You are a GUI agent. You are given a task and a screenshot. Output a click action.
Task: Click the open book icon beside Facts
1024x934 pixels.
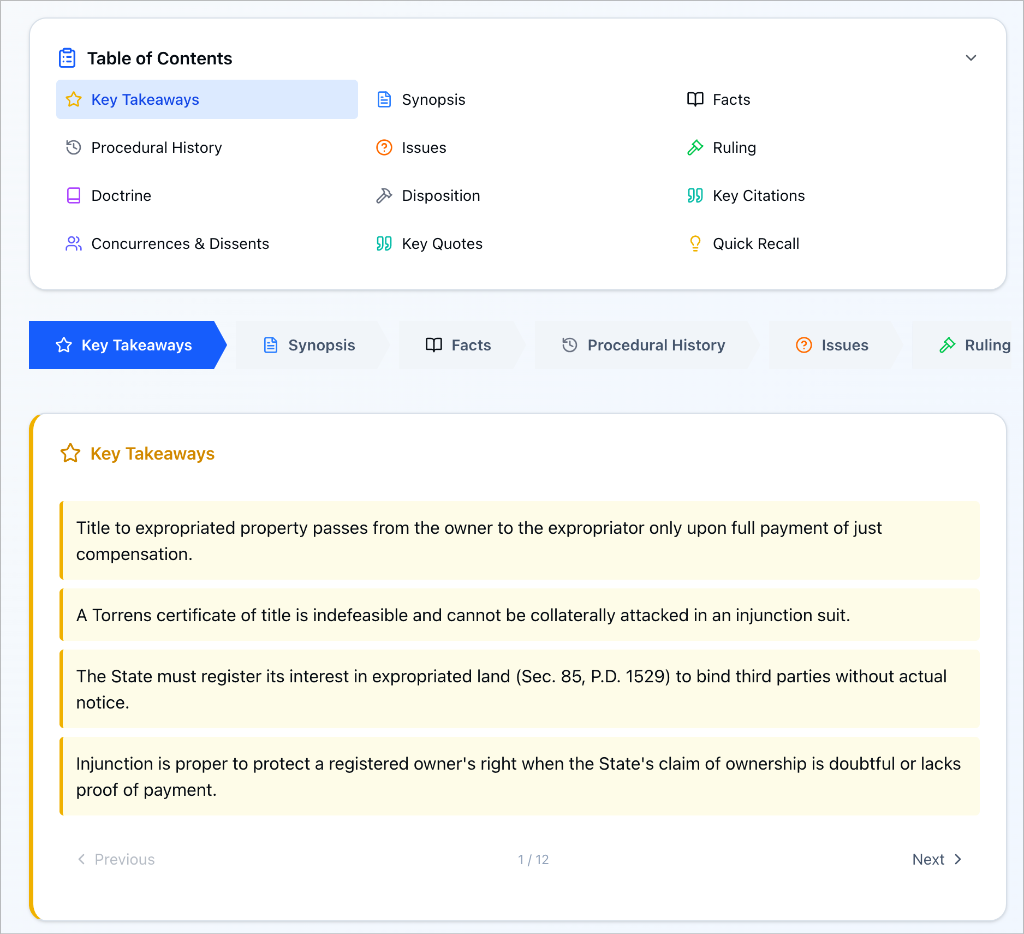(x=695, y=99)
